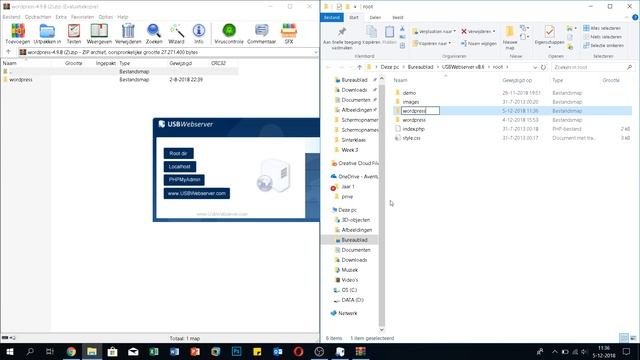Image resolution: width=640 pixels, height=360 pixels.
Task: Select demo folder in Explorer
Action: pyautogui.click(x=409, y=93)
